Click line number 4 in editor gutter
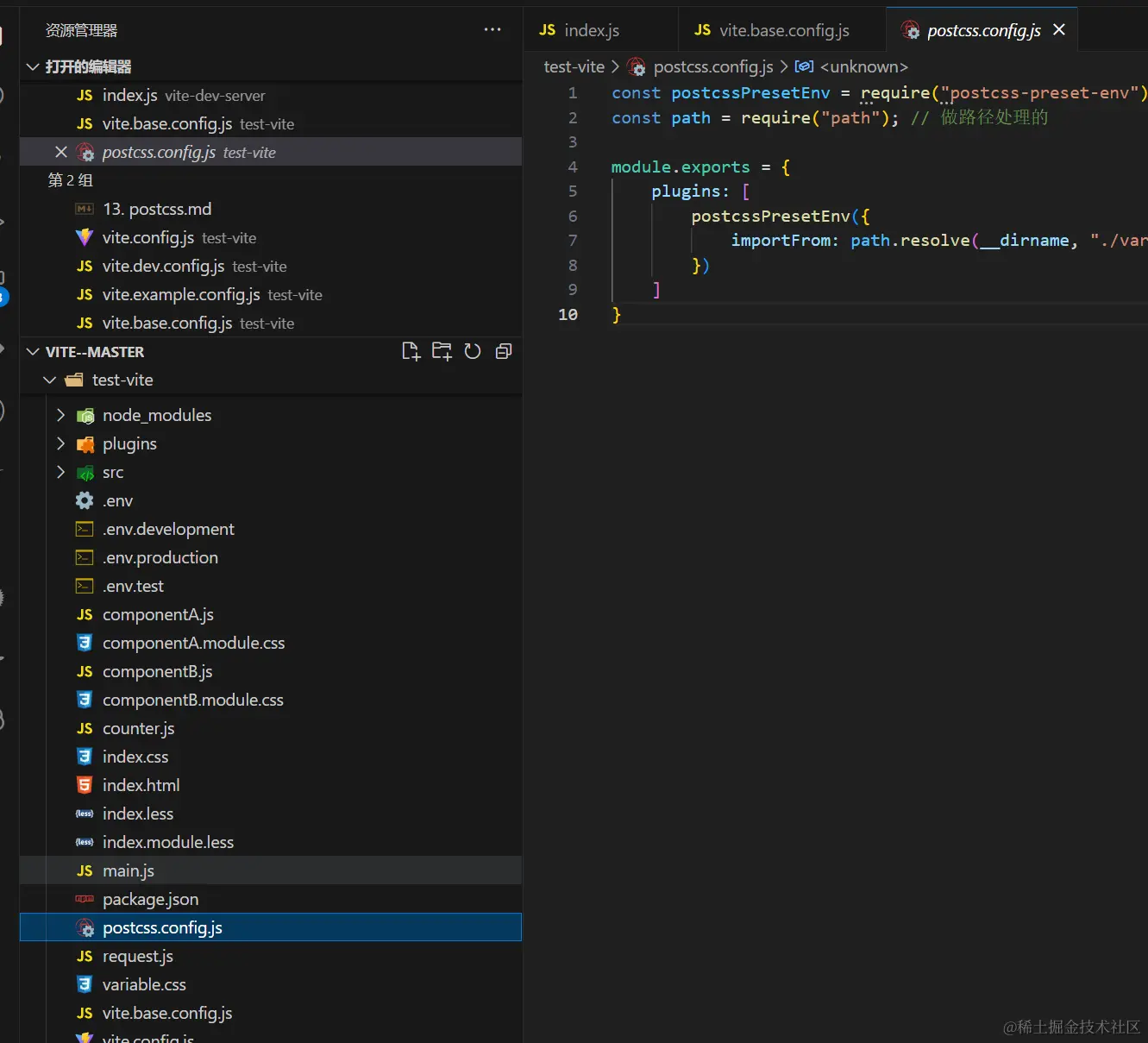 click(573, 167)
